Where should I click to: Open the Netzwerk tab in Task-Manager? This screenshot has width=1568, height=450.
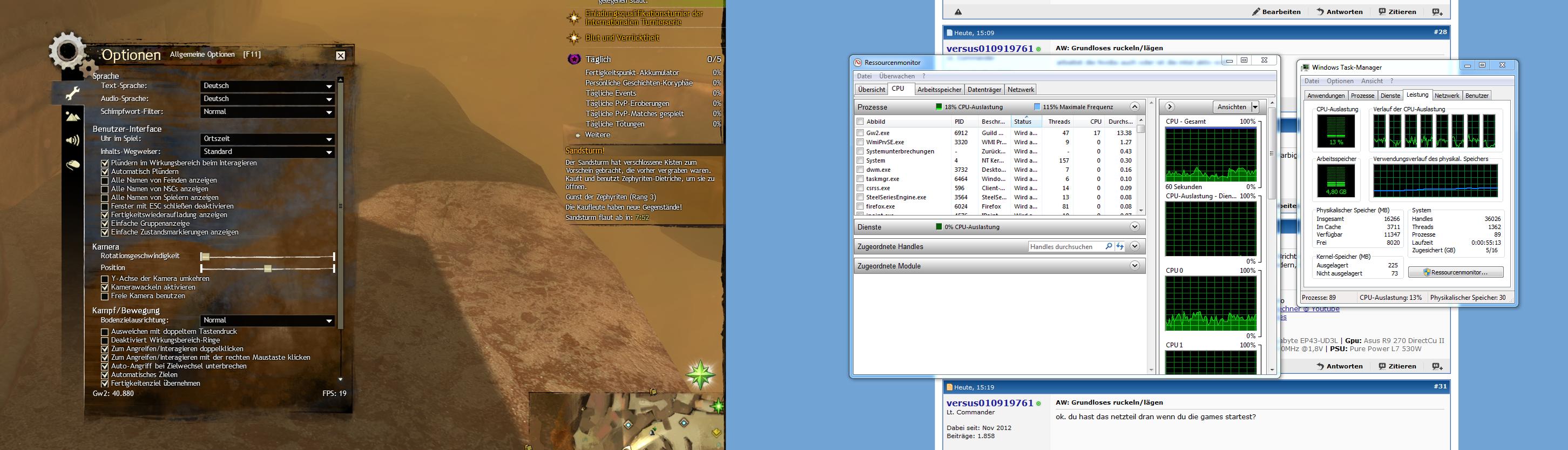pyautogui.click(x=1447, y=96)
